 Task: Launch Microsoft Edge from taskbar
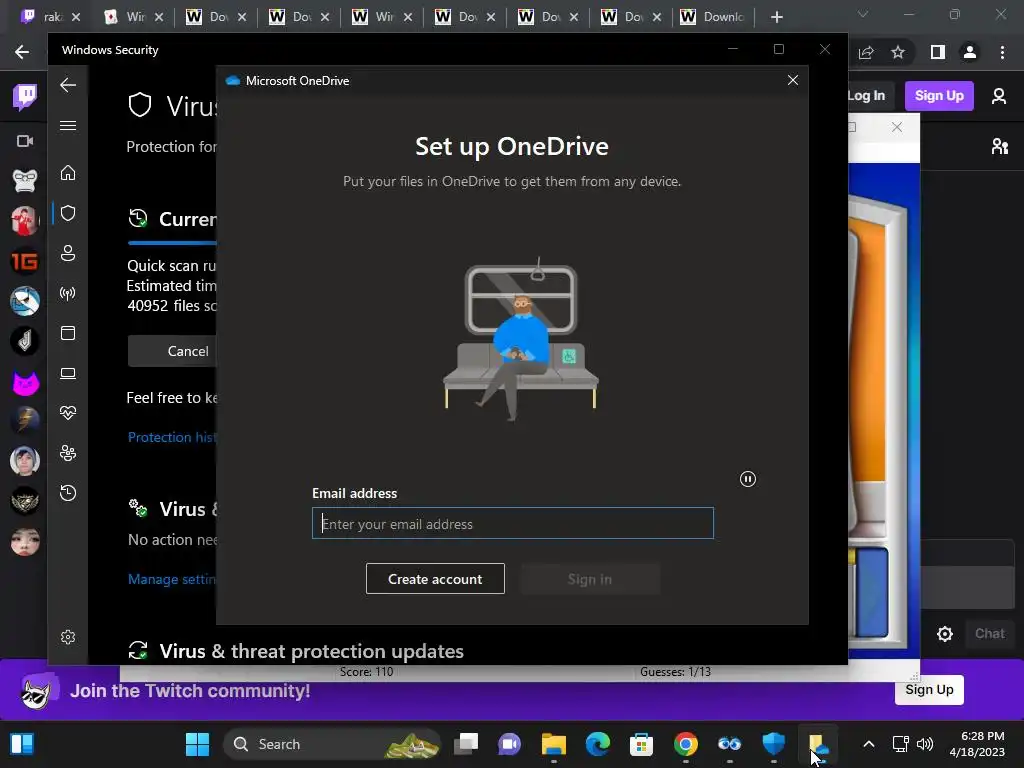598,744
